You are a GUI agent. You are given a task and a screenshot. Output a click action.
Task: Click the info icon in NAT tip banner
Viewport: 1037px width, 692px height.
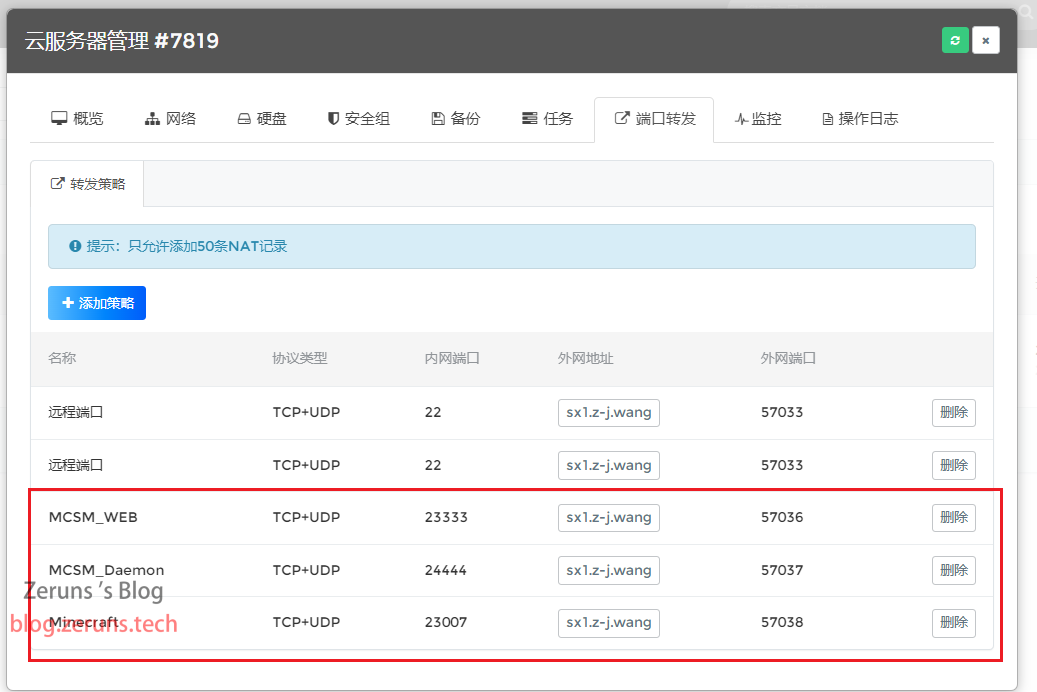point(75,246)
